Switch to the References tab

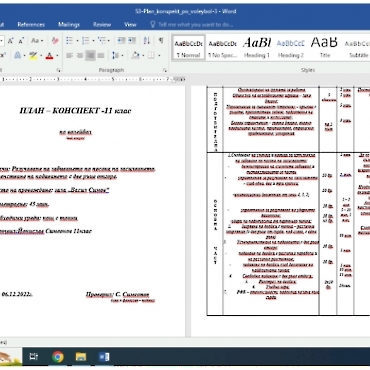(x=31, y=24)
